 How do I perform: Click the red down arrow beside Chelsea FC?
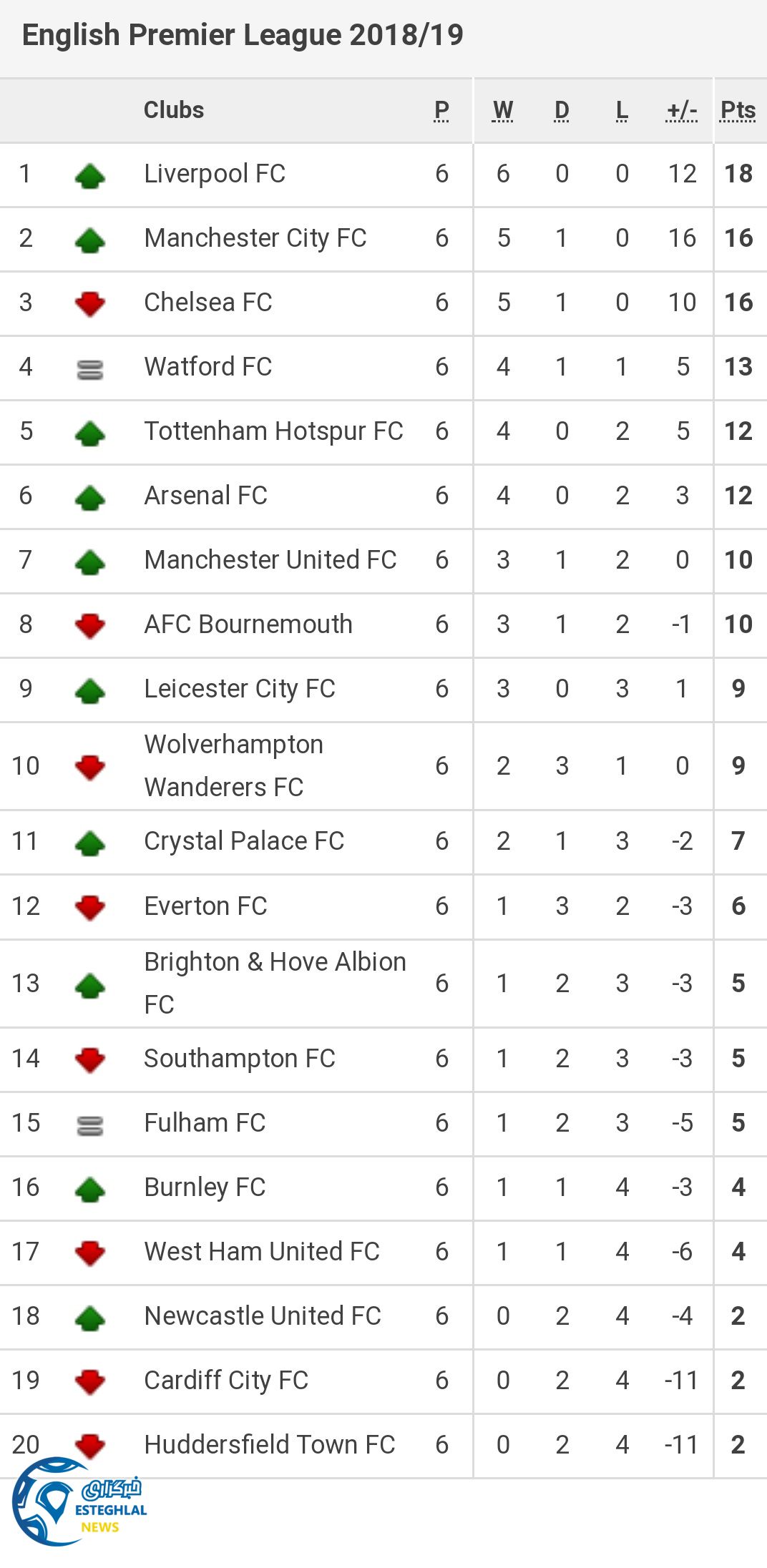90,304
